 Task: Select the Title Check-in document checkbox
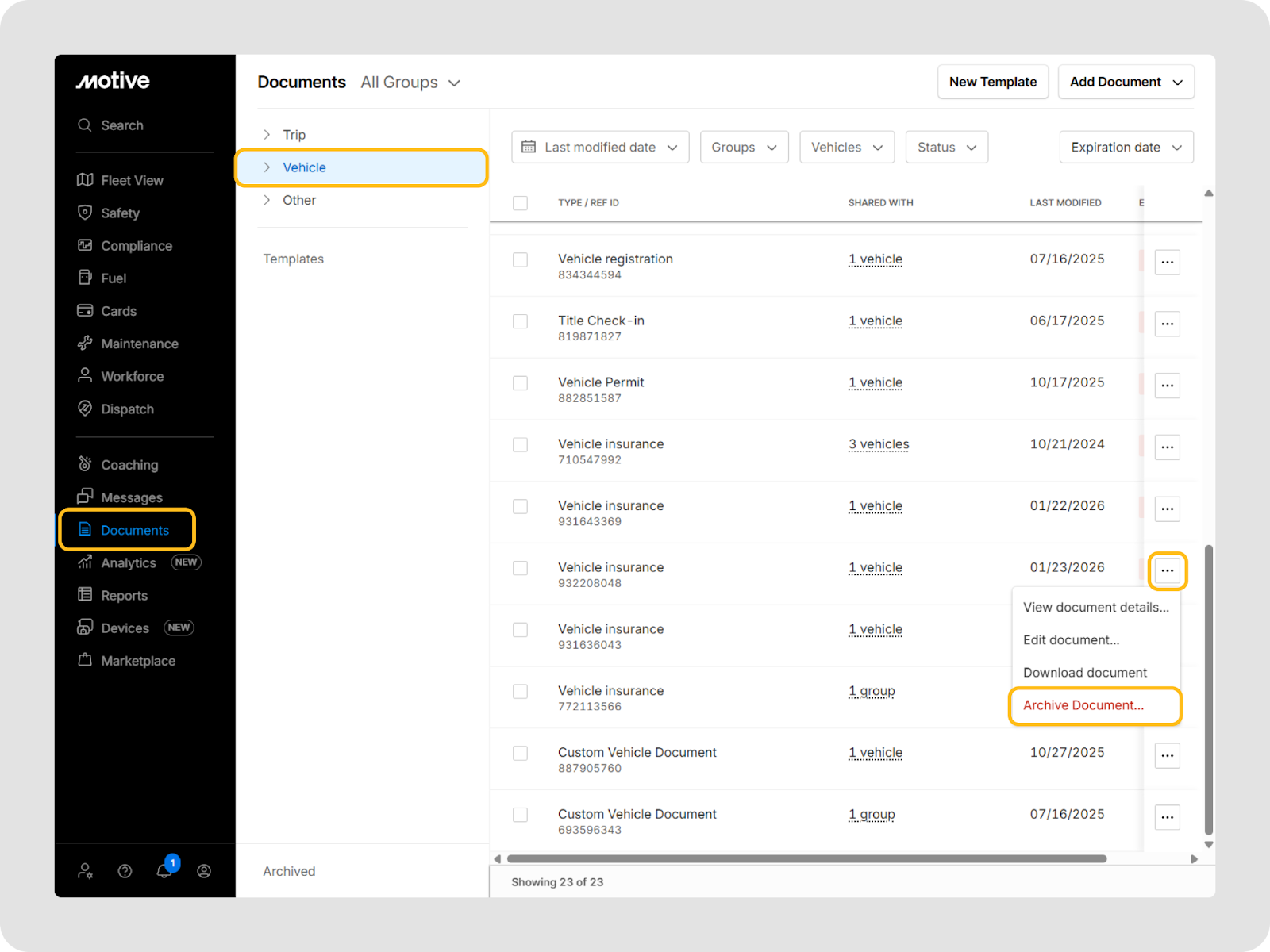pos(521,321)
